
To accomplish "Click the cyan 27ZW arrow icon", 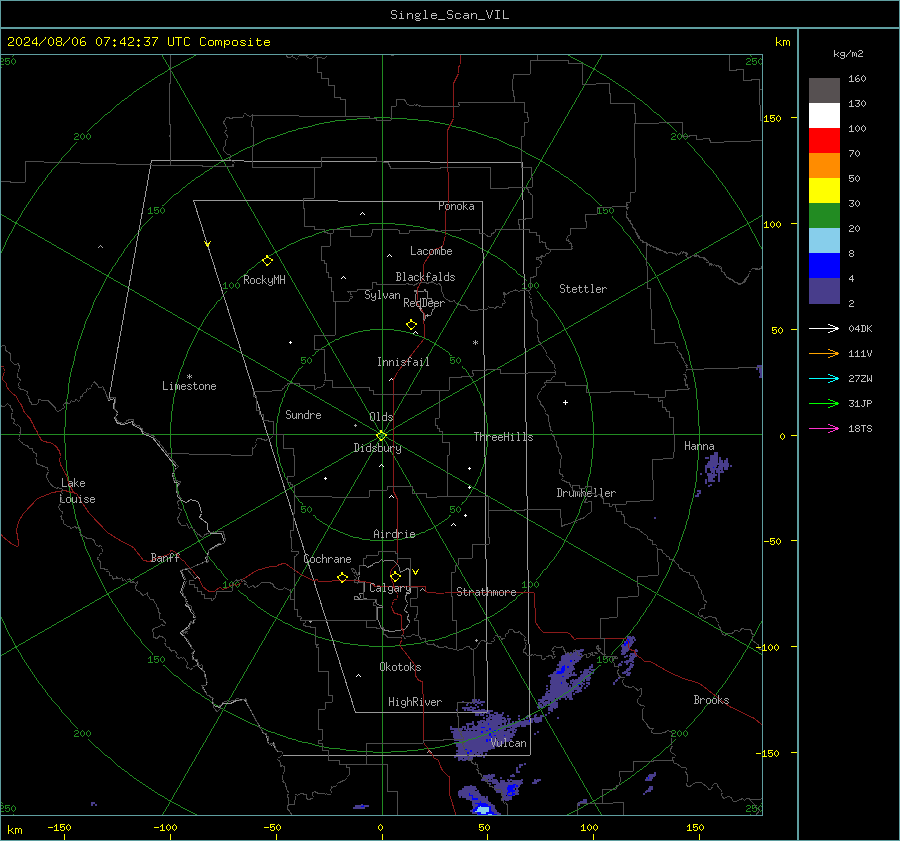I will coord(824,378).
